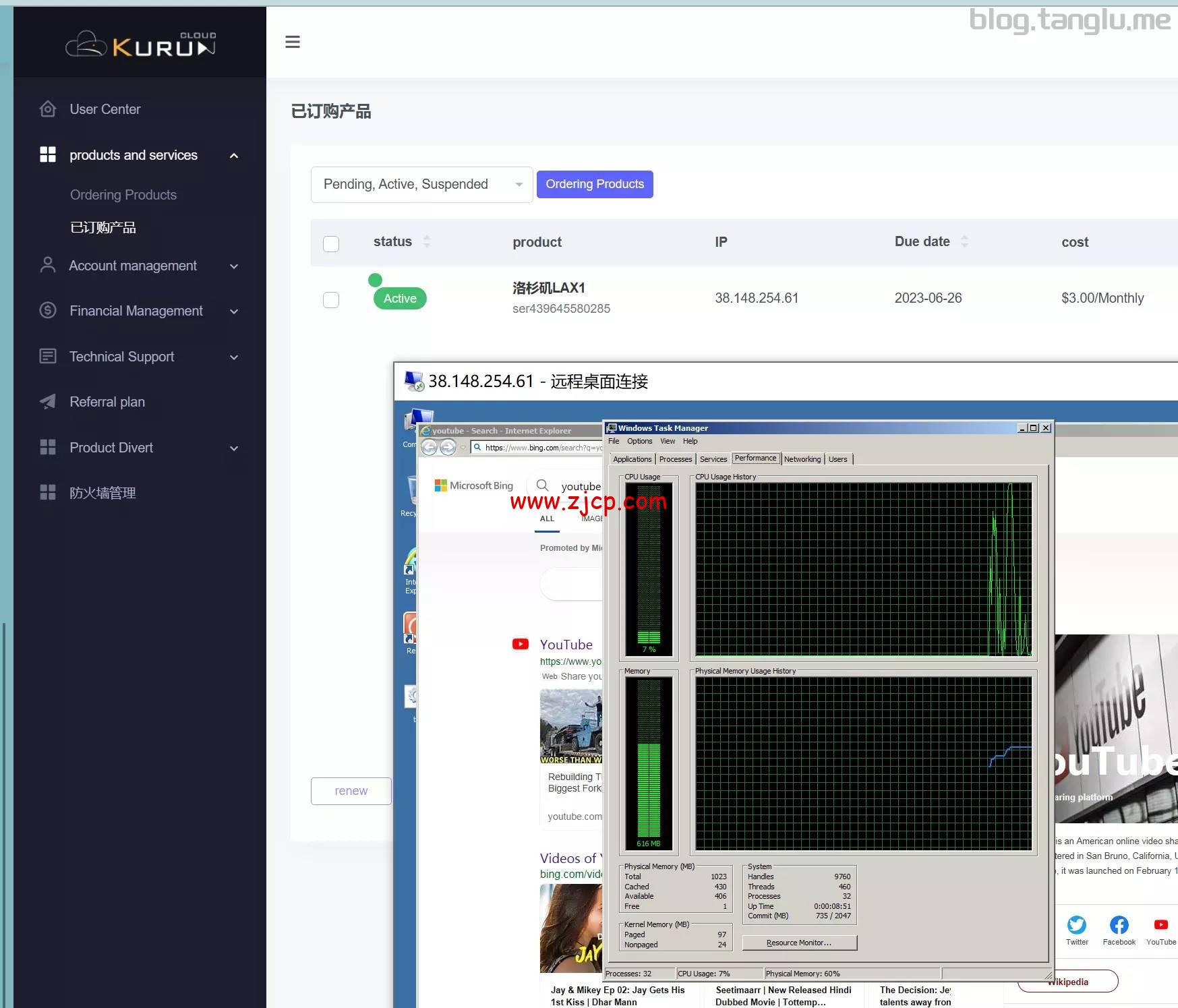This screenshot has height=1008, width=1178.
Task: Click Internet Explorer back arrow button
Action: pos(430,447)
